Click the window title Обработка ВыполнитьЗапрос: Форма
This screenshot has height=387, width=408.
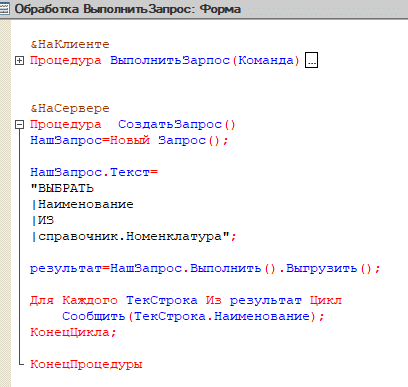point(127,9)
